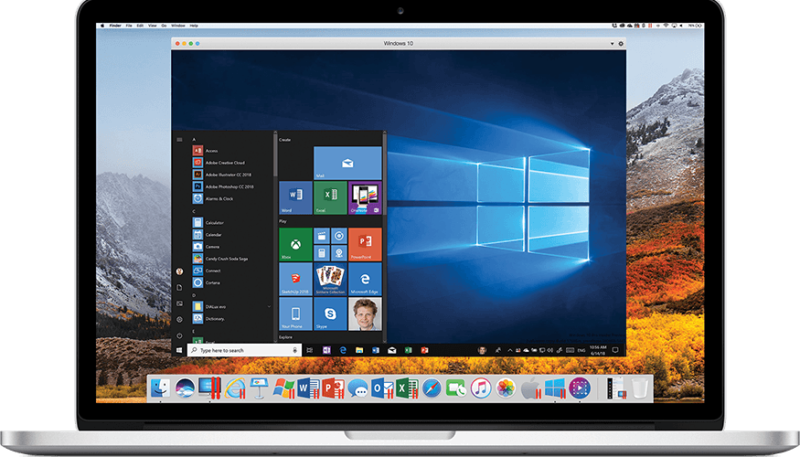
Task: Toggle Start menu with Windows Start button
Action: (179, 351)
